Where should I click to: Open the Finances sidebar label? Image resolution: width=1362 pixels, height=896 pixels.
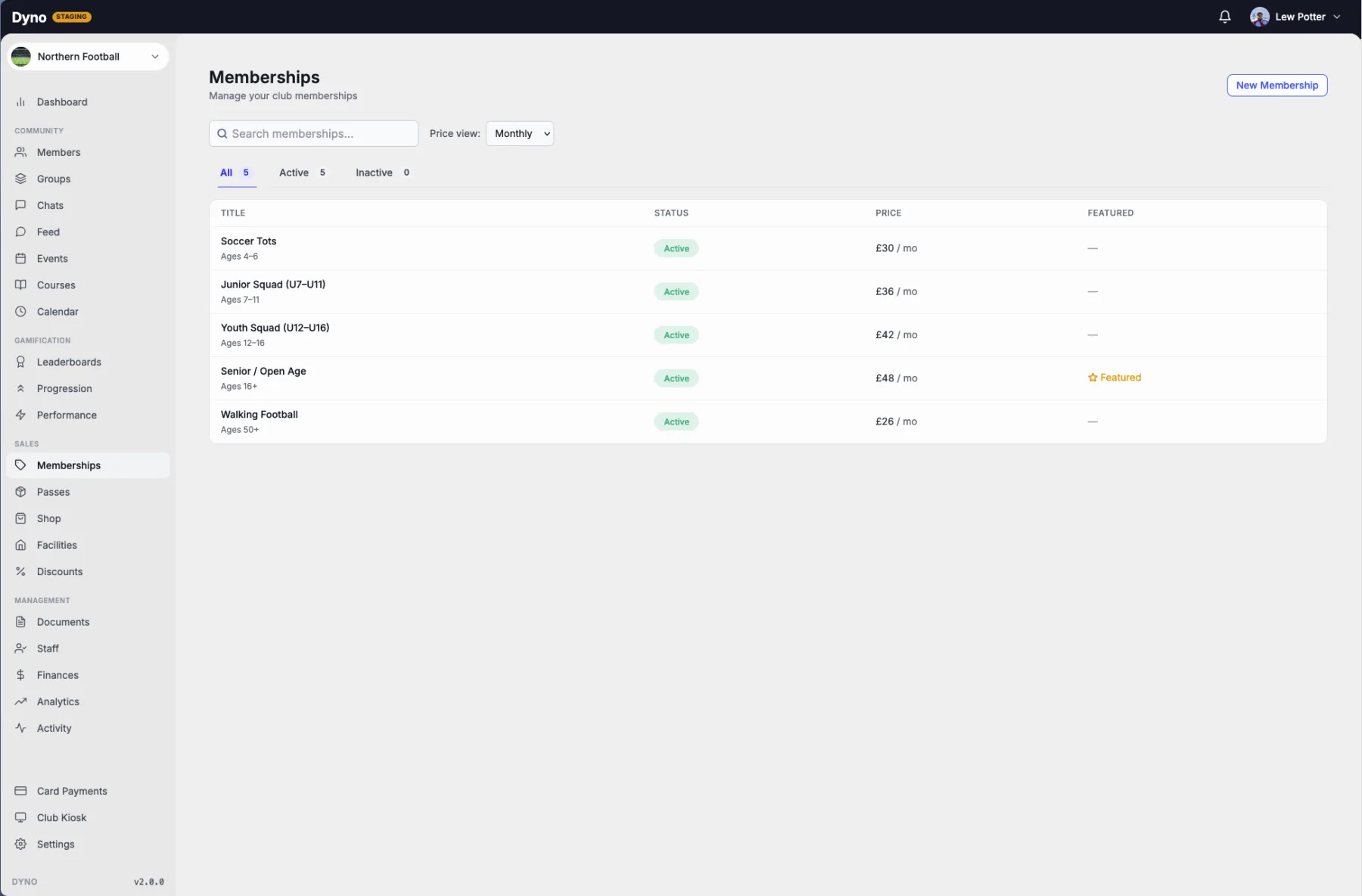click(x=58, y=675)
